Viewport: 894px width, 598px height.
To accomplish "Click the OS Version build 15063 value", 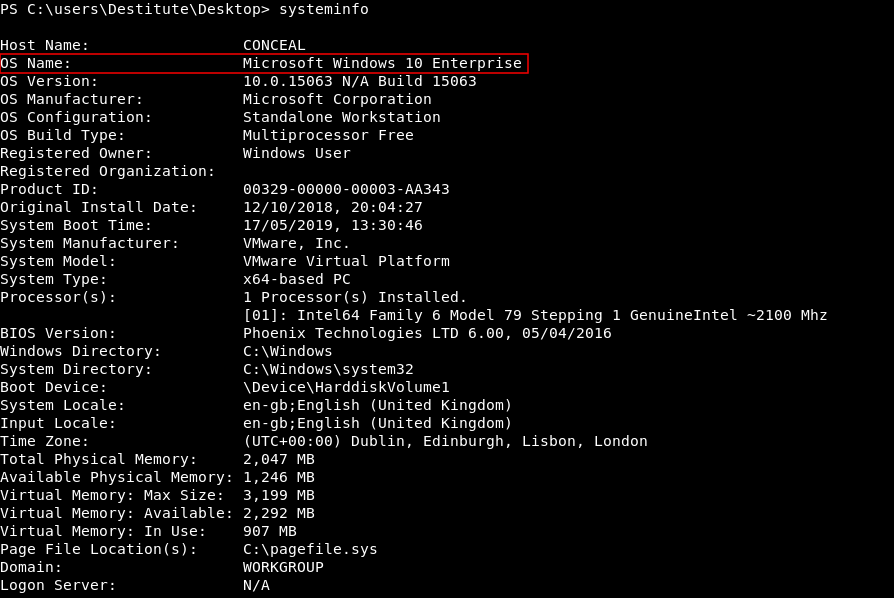I will click(x=359, y=81).
